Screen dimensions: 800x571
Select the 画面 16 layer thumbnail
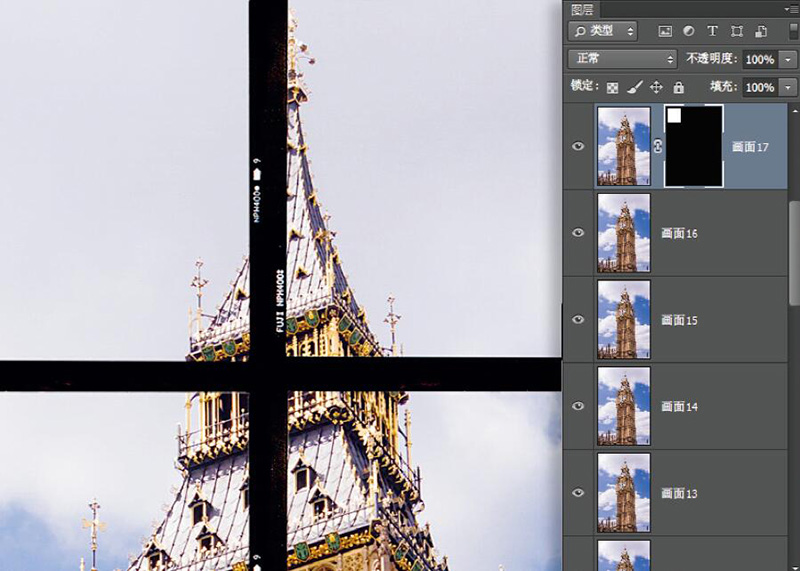[x=623, y=233]
